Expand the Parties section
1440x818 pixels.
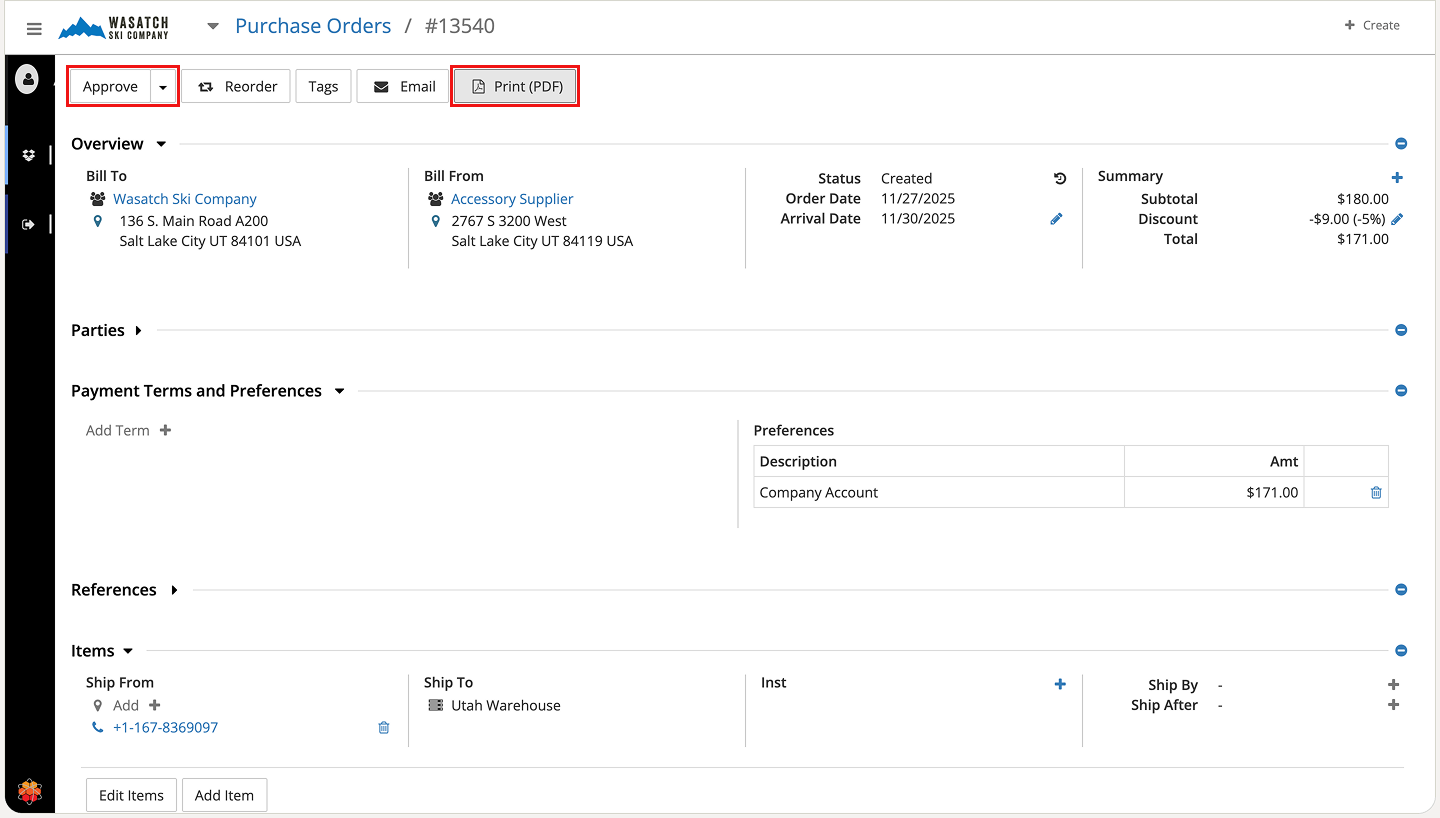[138, 331]
